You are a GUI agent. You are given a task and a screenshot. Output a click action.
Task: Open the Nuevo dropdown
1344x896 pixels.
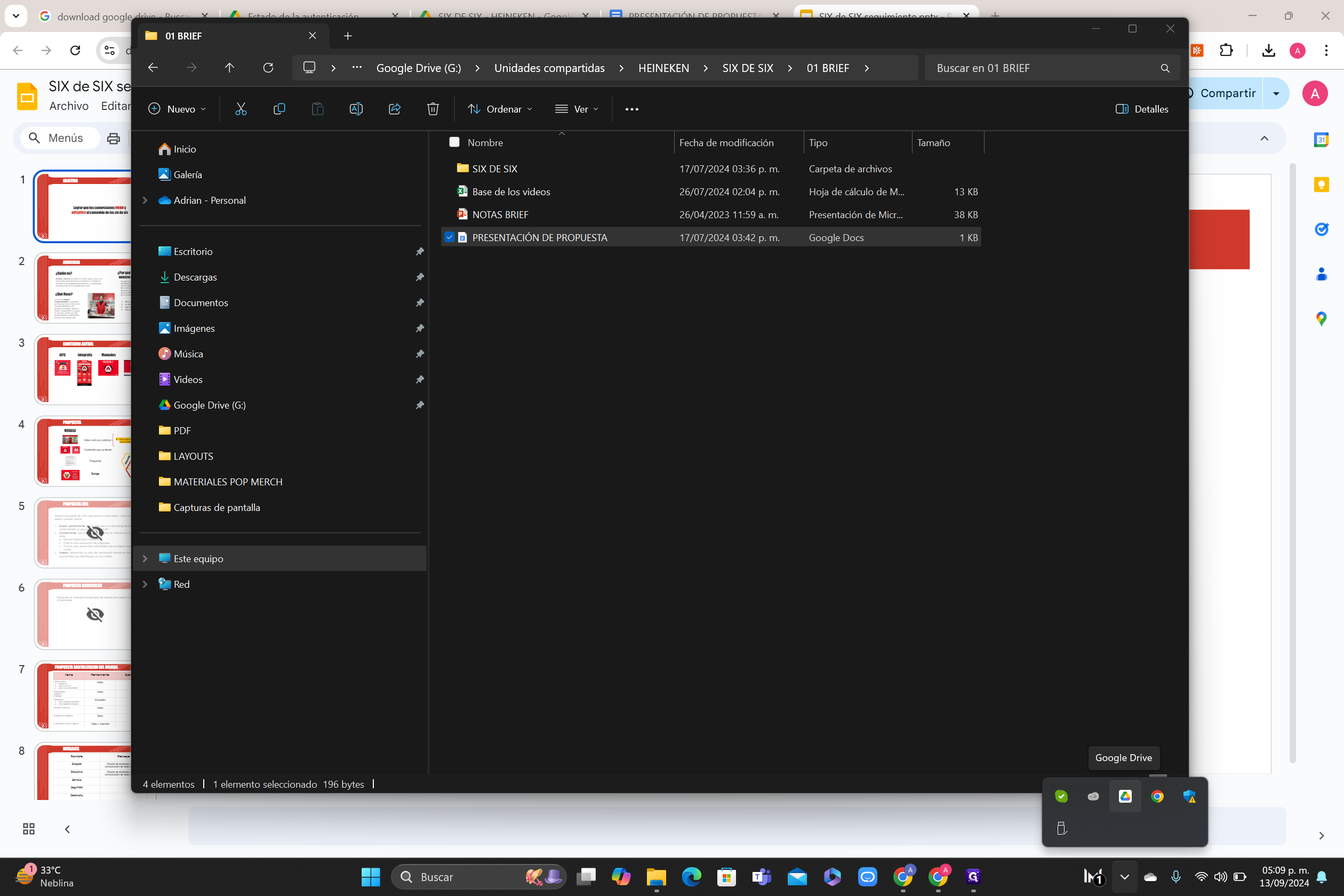pyautogui.click(x=177, y=109)
